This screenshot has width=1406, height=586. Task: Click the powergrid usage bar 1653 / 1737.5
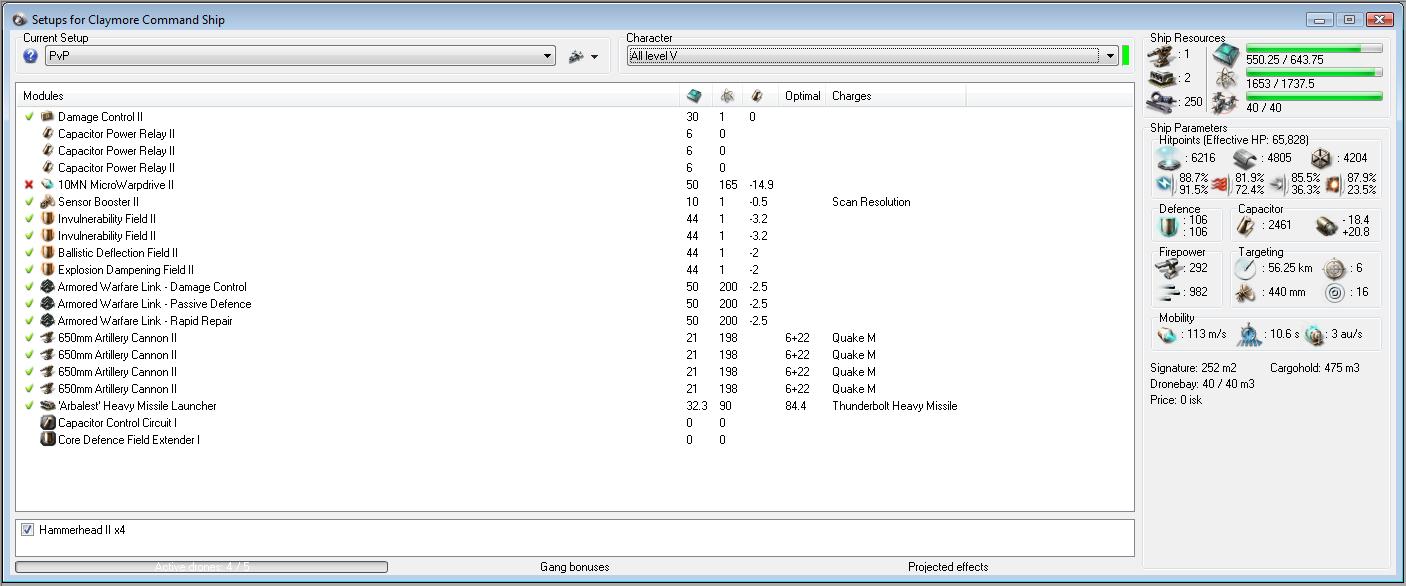coord(1314,73)
